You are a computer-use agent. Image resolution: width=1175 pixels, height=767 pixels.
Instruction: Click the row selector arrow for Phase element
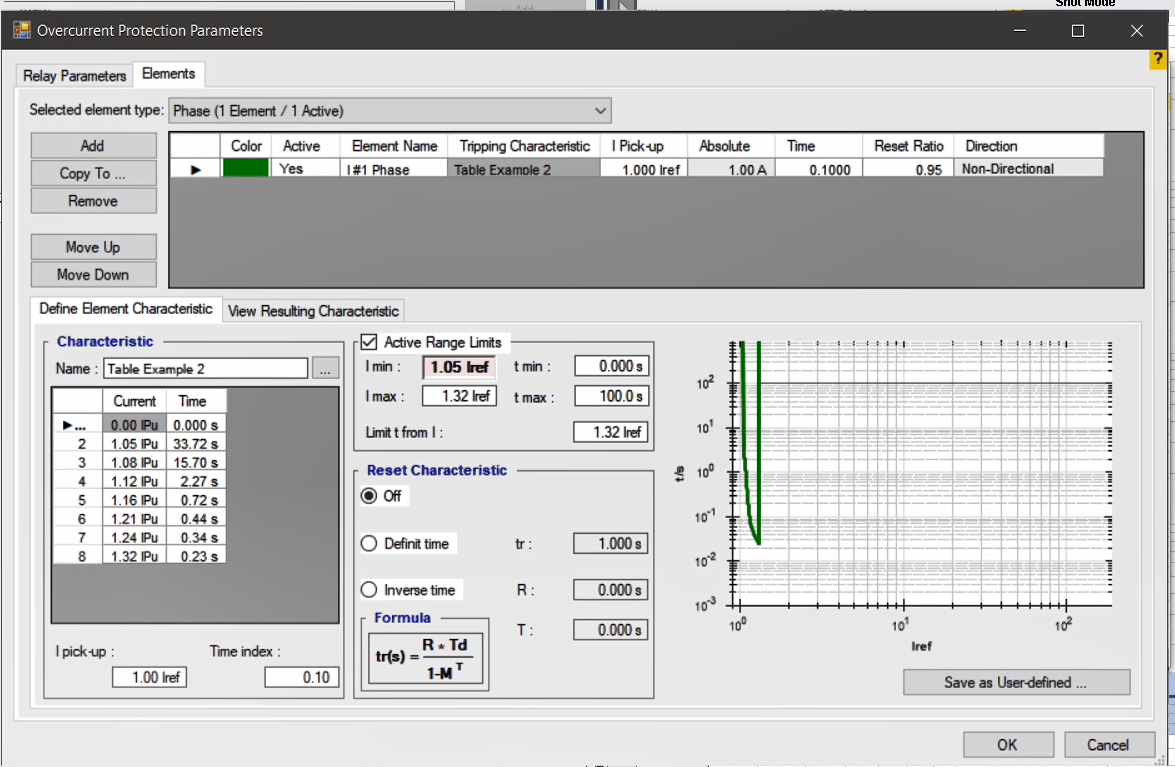(195, 170)
